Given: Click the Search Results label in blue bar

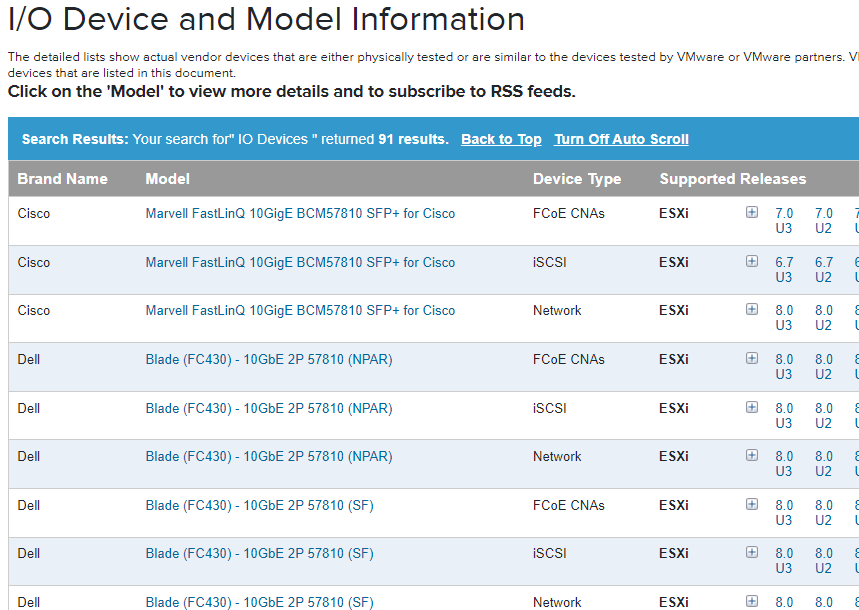Looking at the screenshot, I should (75, 139).
